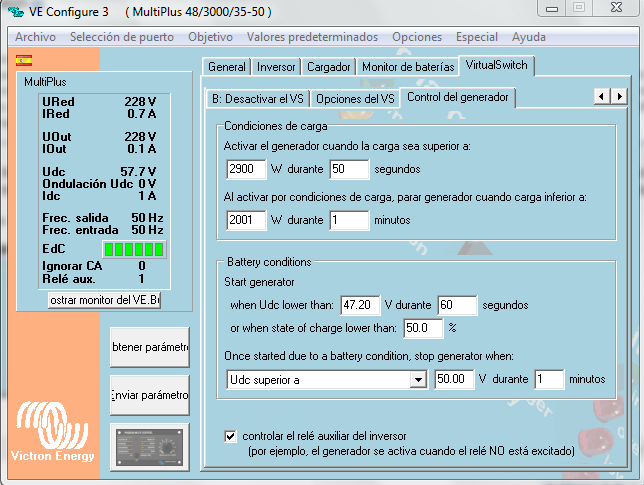Toggle control auxiliary relay checkbox
The height and width of the screenshot is (485, 644).
click(230, 436)
